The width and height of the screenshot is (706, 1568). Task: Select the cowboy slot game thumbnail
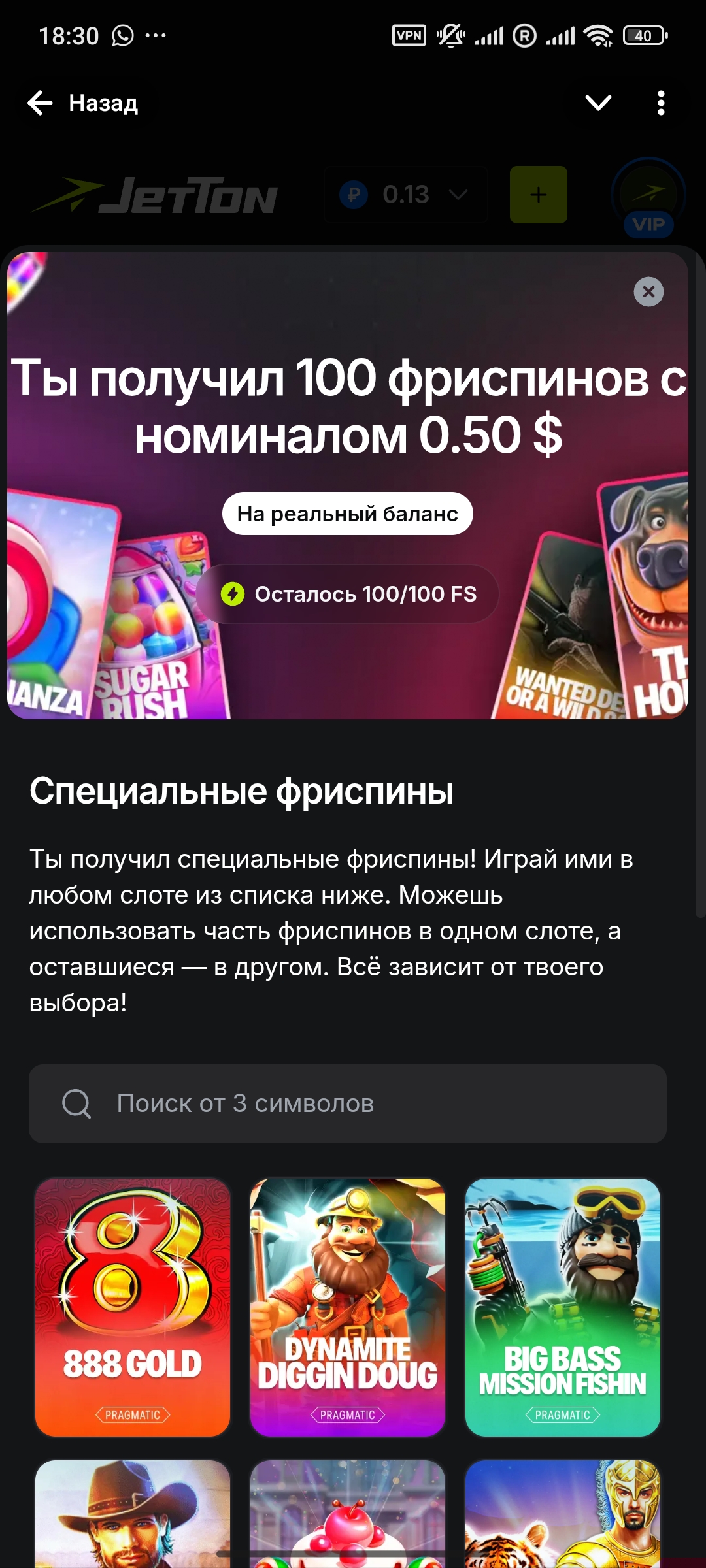(133, 1514)
